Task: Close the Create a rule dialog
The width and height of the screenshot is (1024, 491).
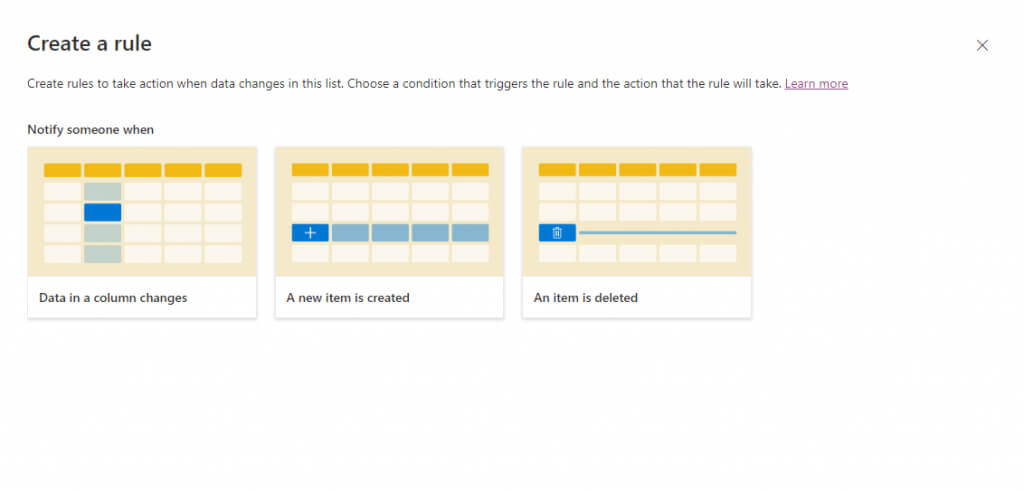Action: click(982, 45)
